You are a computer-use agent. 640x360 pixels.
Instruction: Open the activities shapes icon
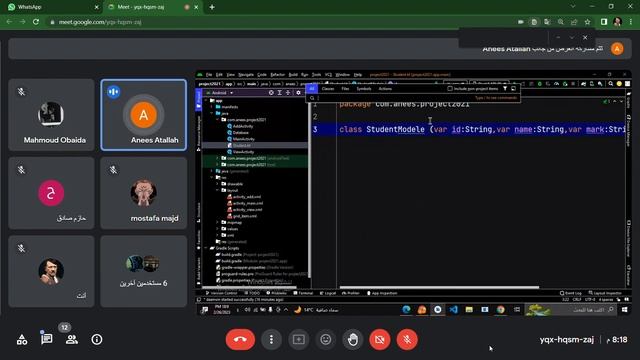point(22,339)
